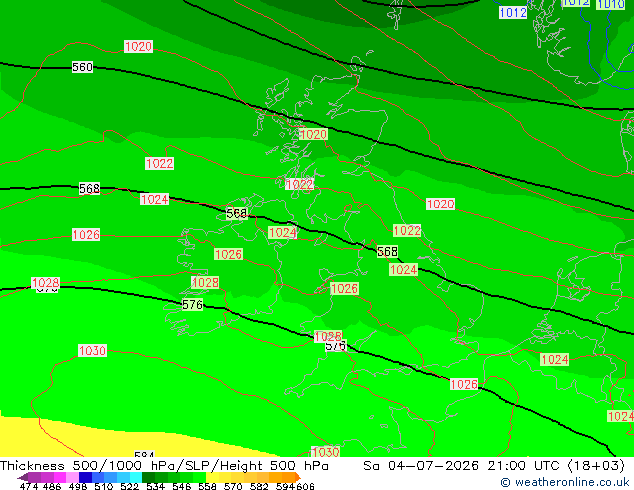Click the orange arrow tip of the legend
The width and height of the screenshot is (634, 490).
click(x=298, y=477)
